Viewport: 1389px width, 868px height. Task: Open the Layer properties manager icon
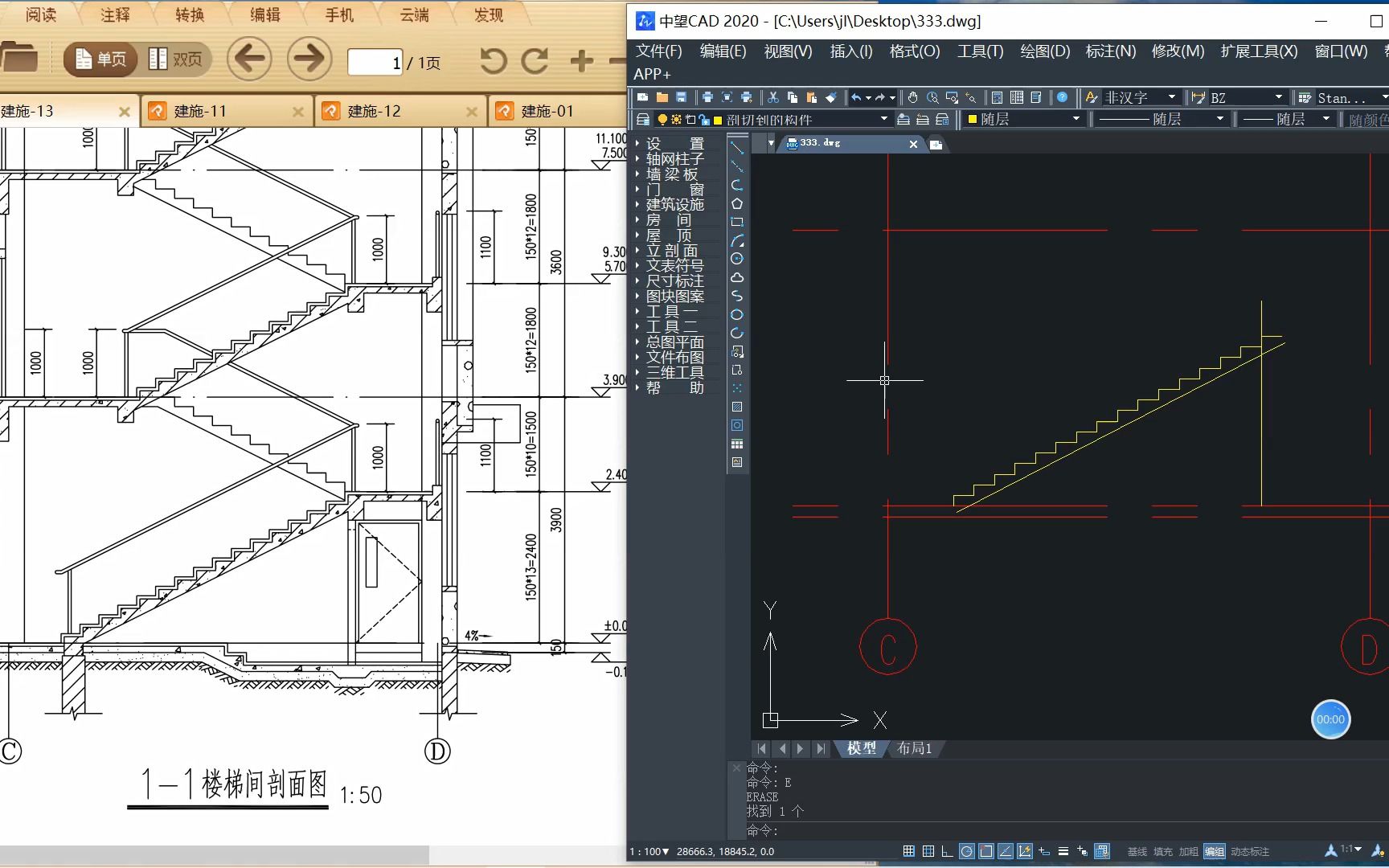(643, 119)
